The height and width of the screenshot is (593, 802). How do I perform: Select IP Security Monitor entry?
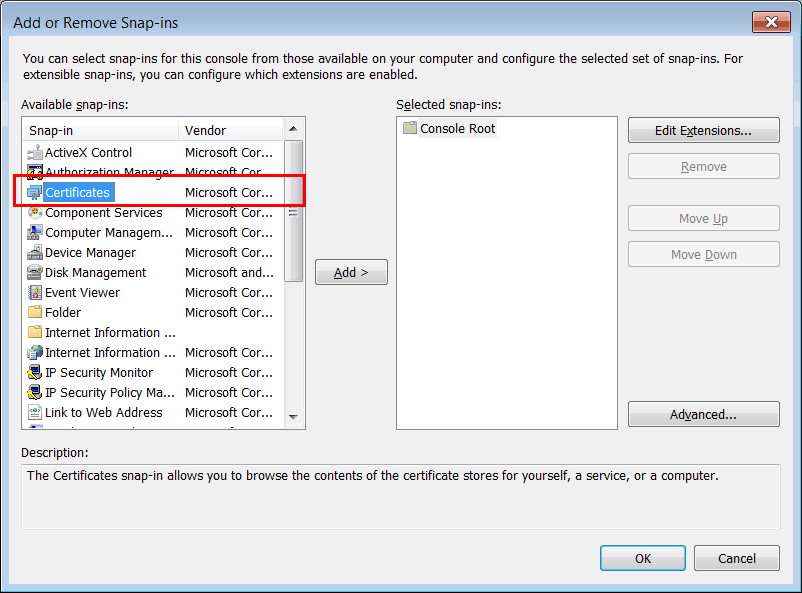pos(99,372)
